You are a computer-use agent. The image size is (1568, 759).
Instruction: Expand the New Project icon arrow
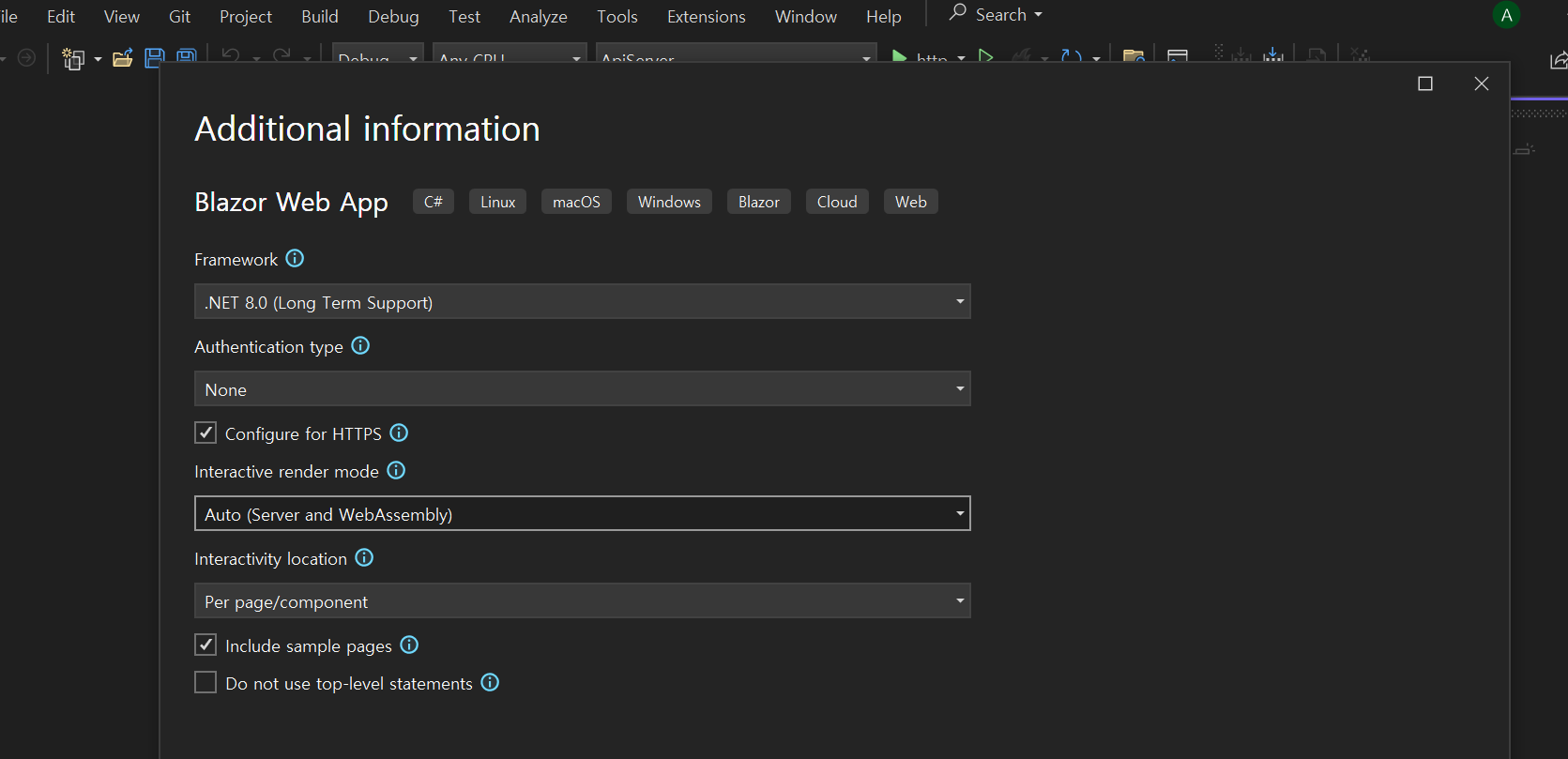click(x=98, y=59)
